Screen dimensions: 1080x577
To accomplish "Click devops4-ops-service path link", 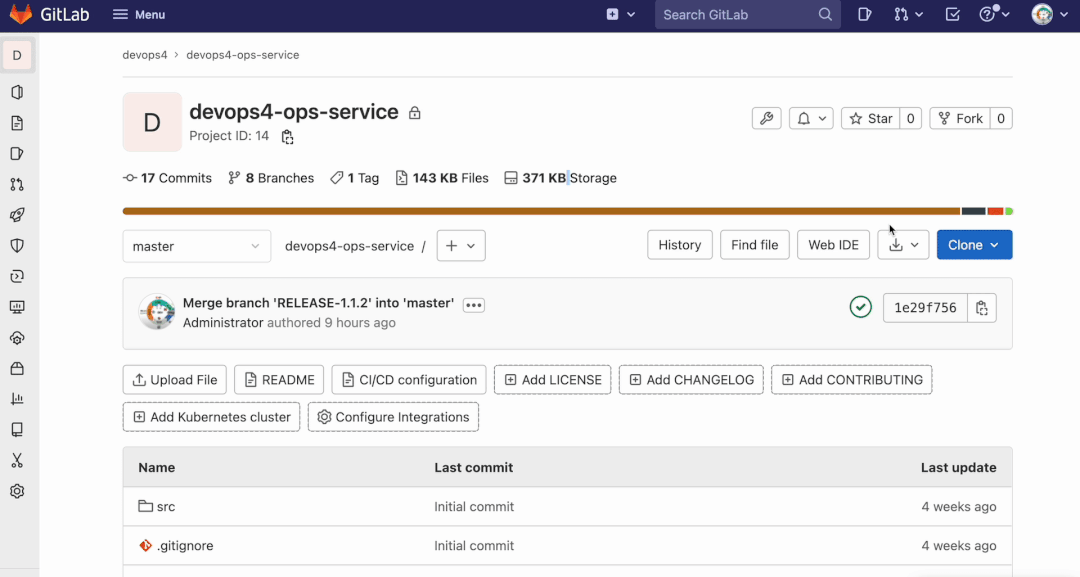I will [349, 246].
